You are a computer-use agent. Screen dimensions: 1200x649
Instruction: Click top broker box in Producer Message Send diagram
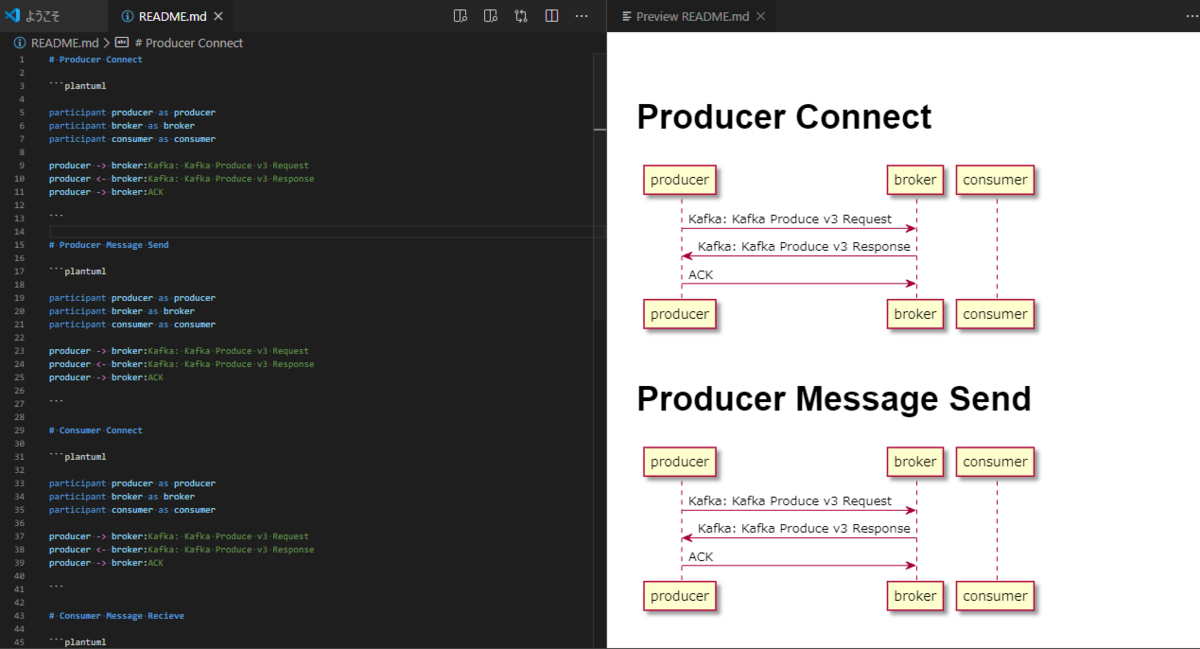tap(915, 462)
